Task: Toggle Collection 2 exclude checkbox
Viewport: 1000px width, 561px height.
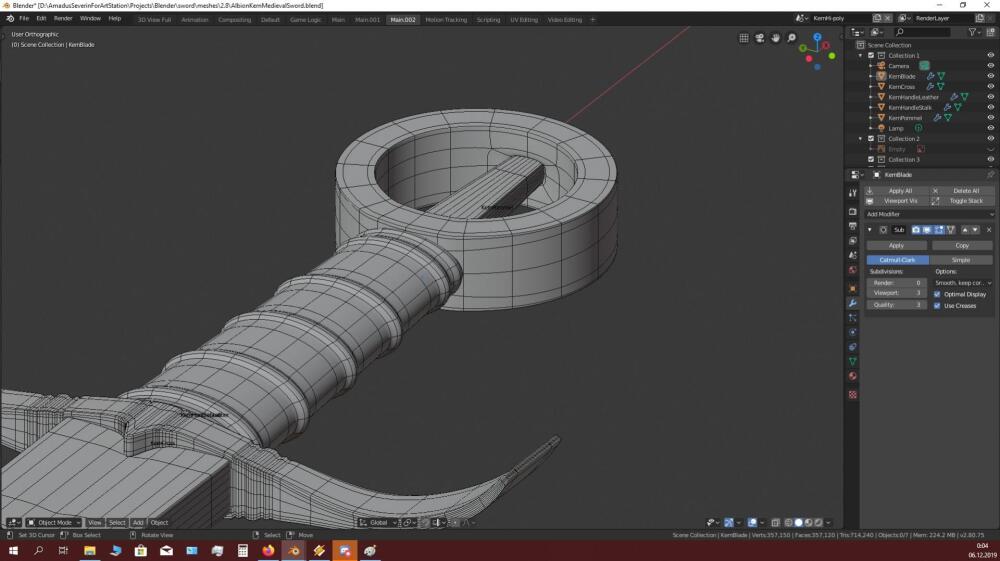Action: click(x=871, y=139)
